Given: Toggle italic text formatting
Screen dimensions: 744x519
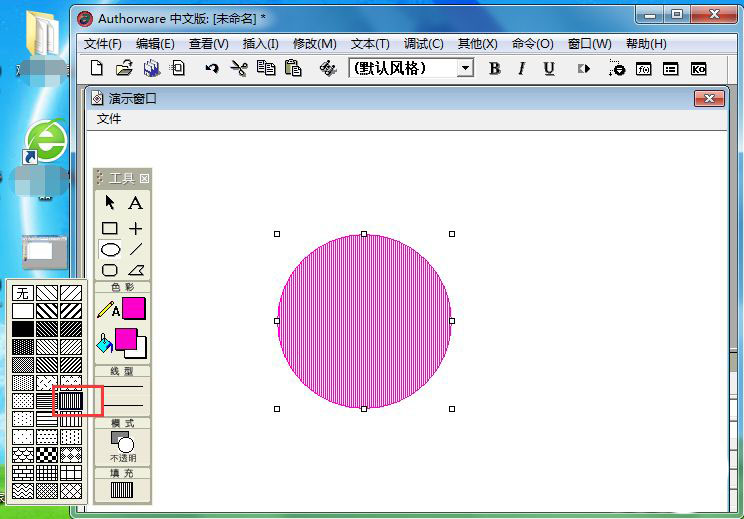Looking at the screenshot, I should [521, 68].
